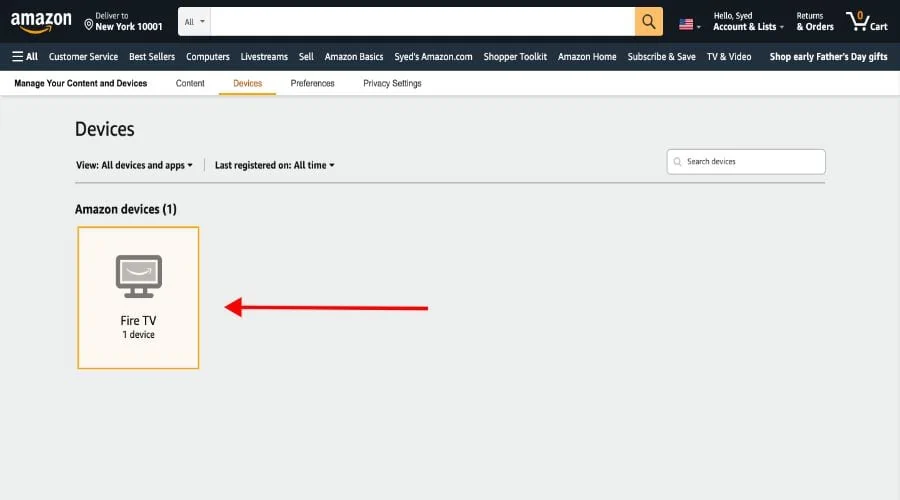900x500 pixels.
Task: Go to Computers section
Action: tap(208, 56)
